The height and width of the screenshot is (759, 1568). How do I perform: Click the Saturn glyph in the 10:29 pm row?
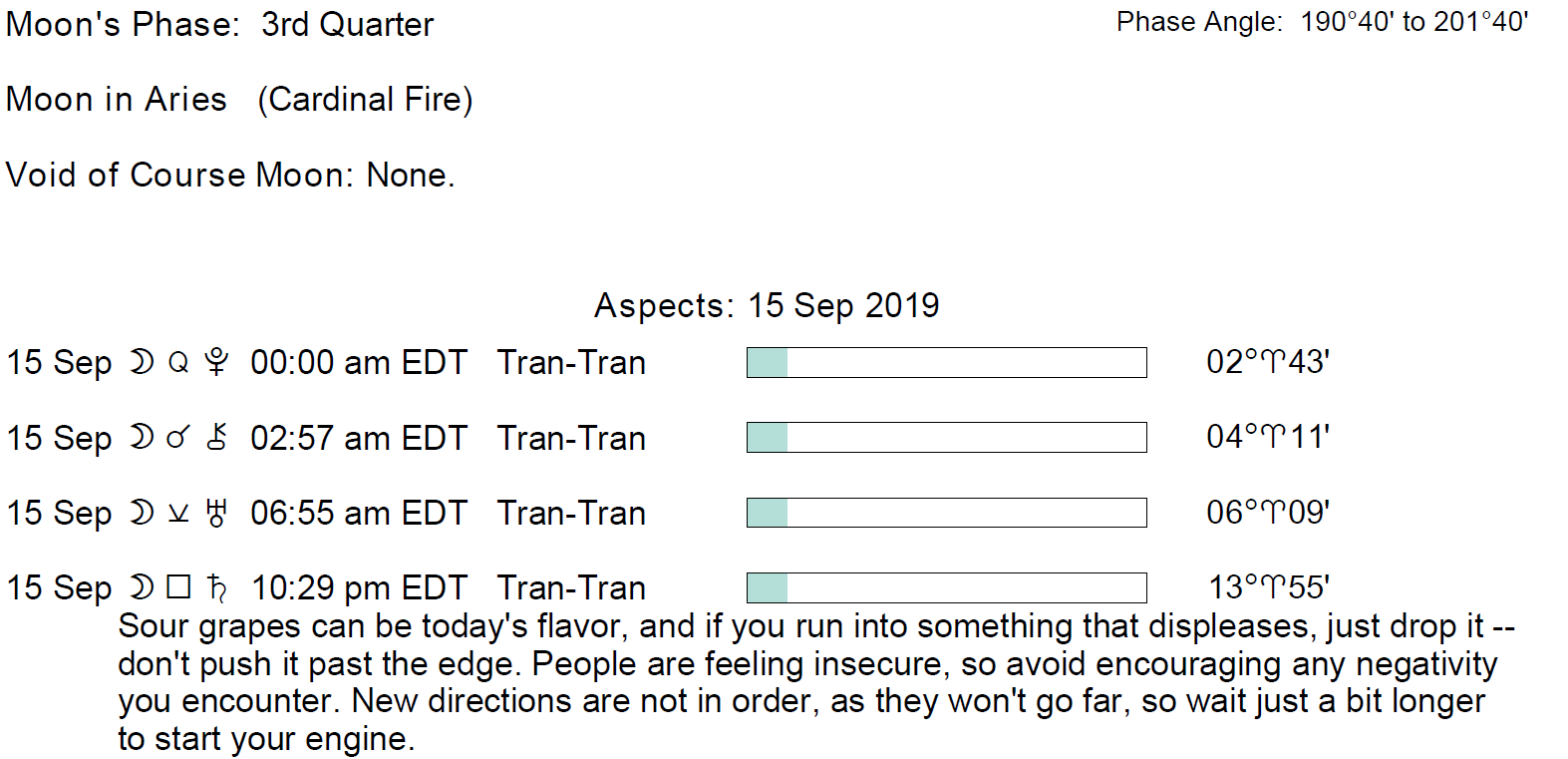coord(216,587)
